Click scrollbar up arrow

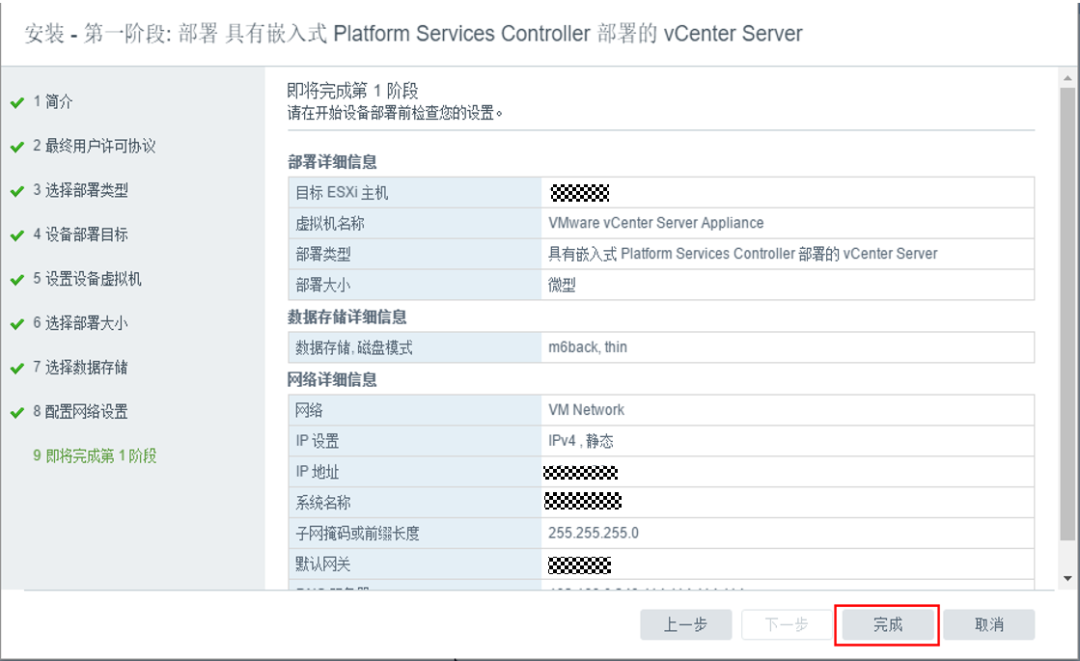pos(1068,78)
